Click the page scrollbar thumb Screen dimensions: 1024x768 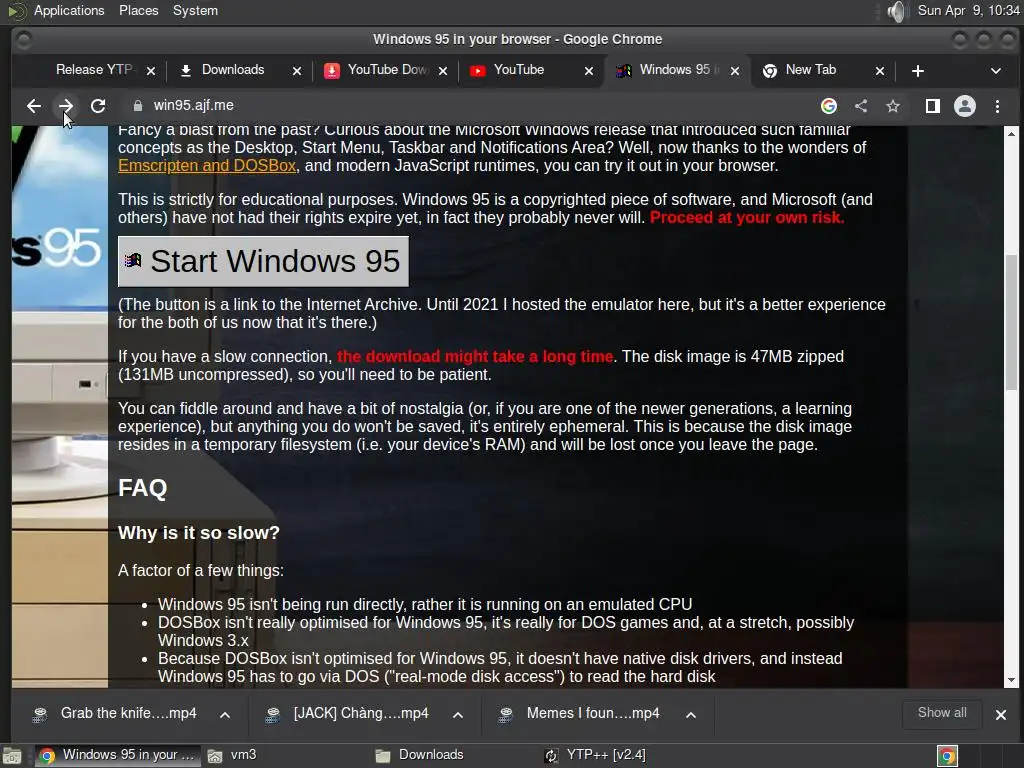point(1012,323)
